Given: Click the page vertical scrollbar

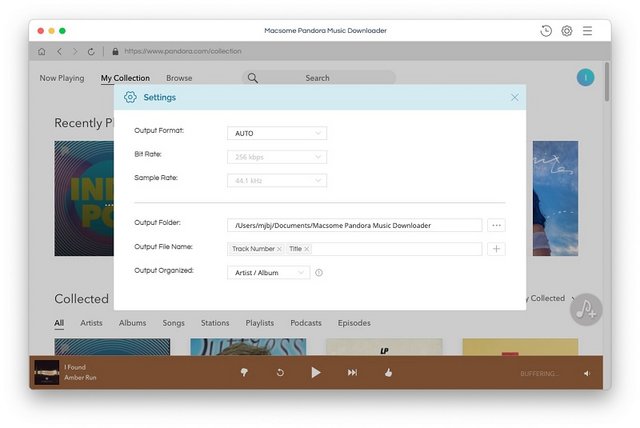Looking at the screenshot, I should click(607, 82).
